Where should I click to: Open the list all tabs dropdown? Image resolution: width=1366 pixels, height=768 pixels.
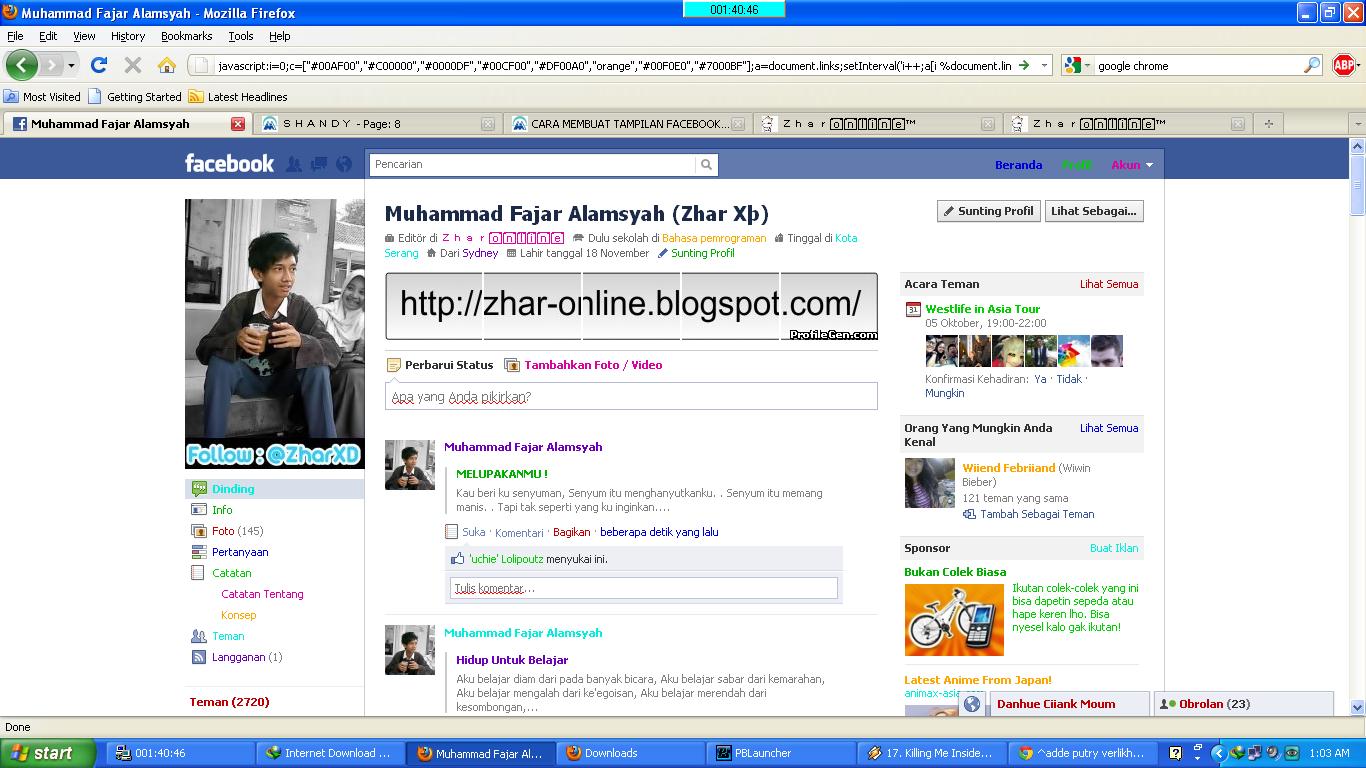(x=1357, y=124)
